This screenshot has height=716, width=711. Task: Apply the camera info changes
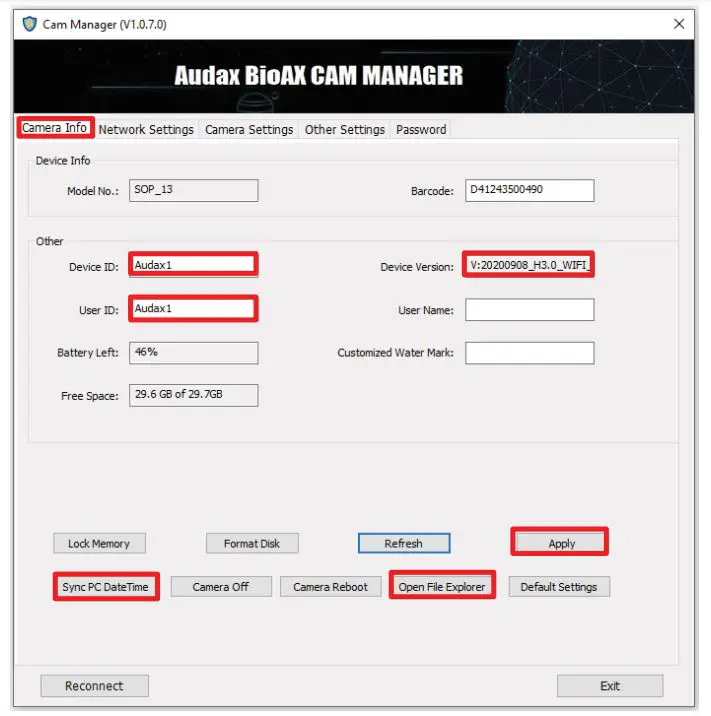click(560, 542)
